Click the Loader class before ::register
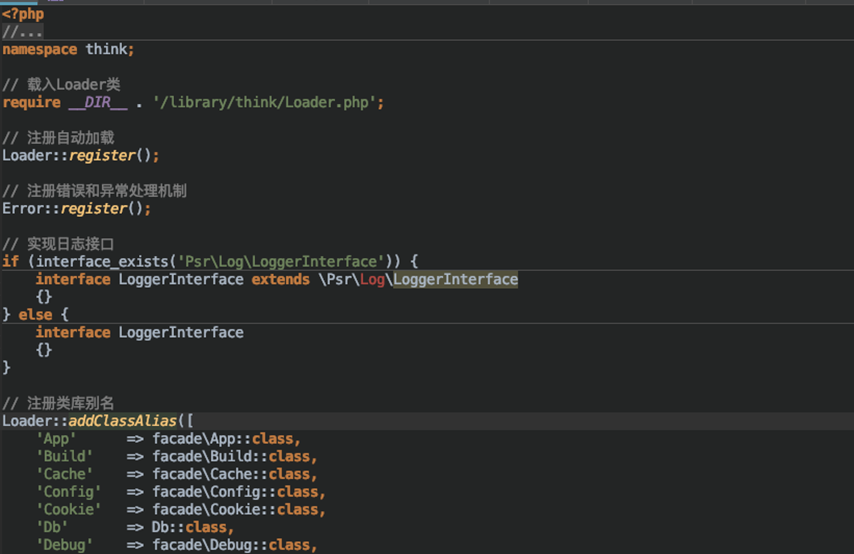The width and height of the screenshot is (854, 554). (x=27, y=155)
